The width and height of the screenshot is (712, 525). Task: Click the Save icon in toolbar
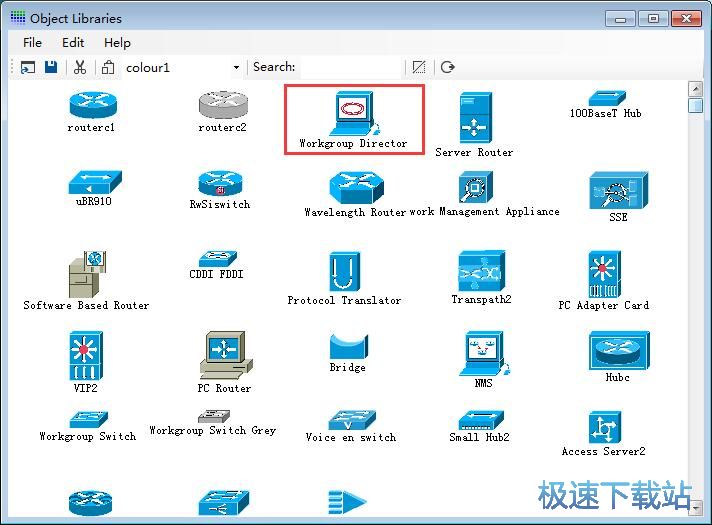click(x=51, y=67)
